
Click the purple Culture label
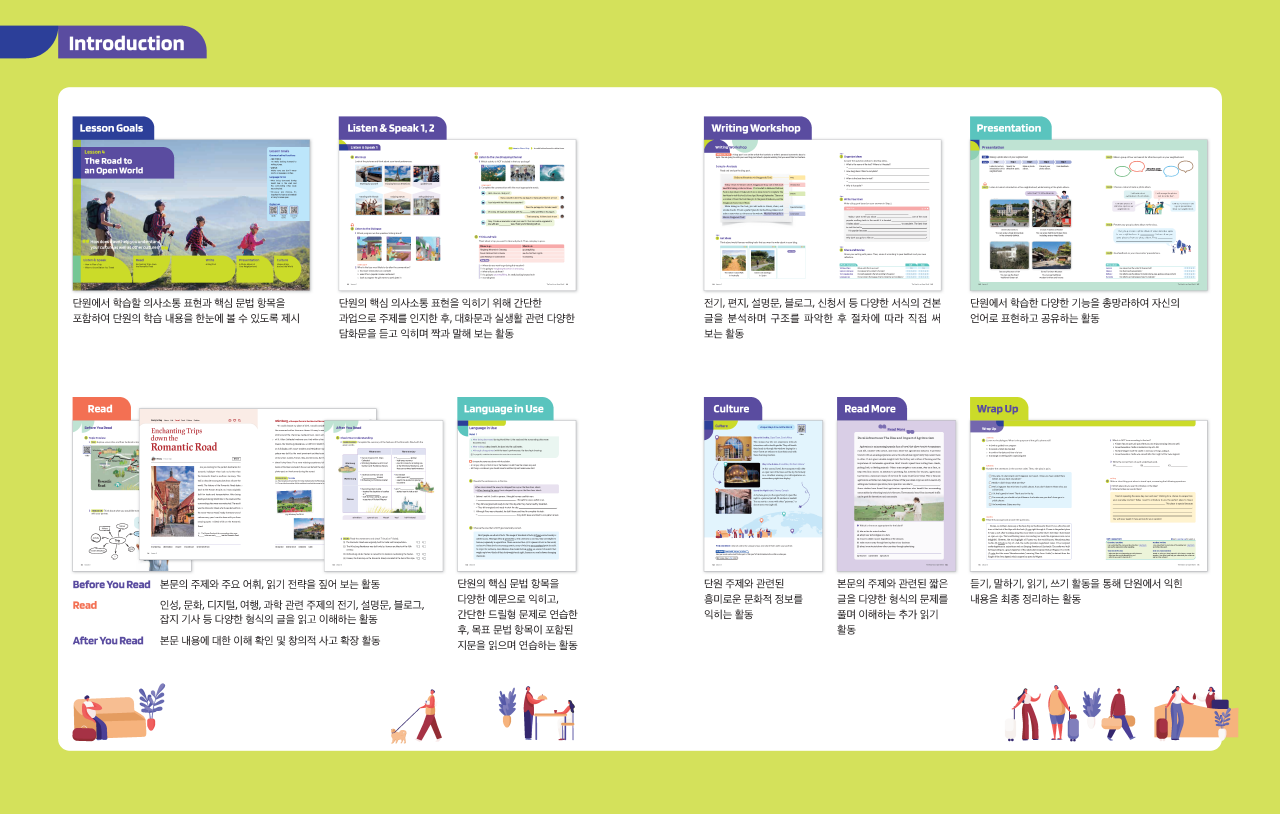pos(732,408)
